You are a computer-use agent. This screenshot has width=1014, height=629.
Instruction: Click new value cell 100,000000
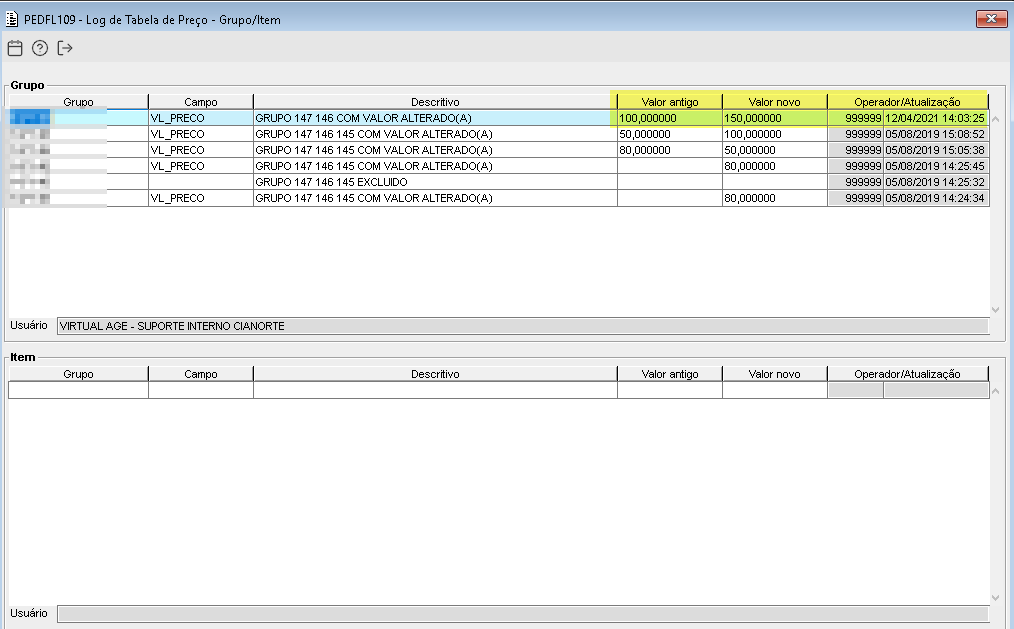(x=774, y=134)
